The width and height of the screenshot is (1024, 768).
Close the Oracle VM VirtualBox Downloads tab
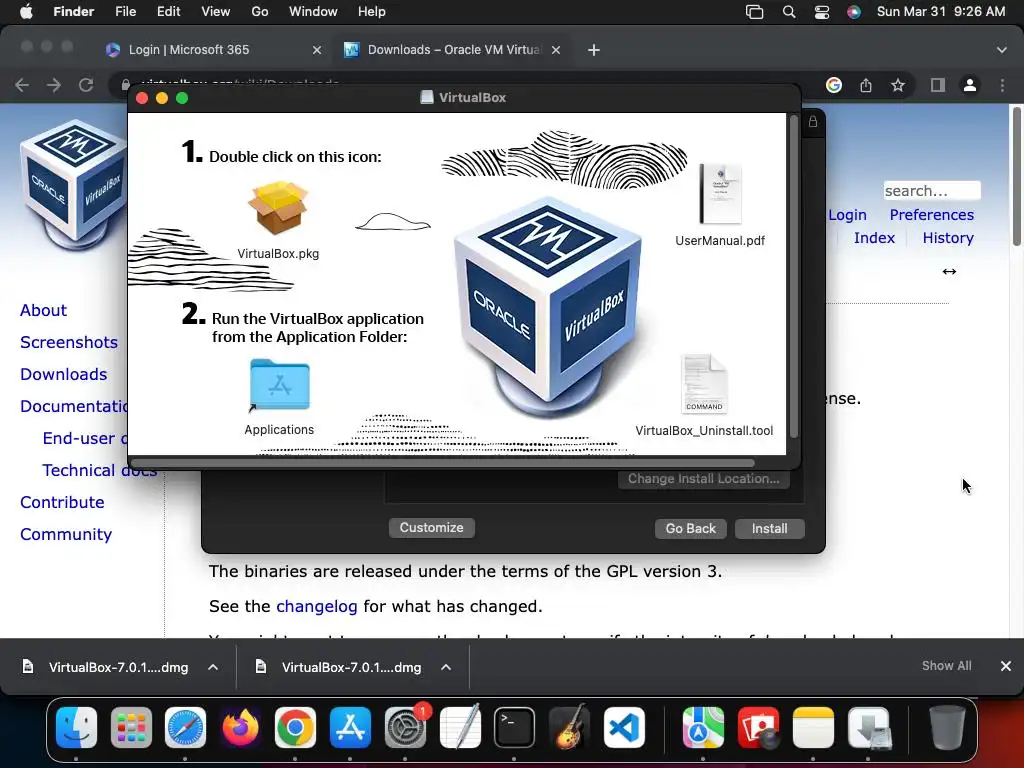tap(556, 50)
